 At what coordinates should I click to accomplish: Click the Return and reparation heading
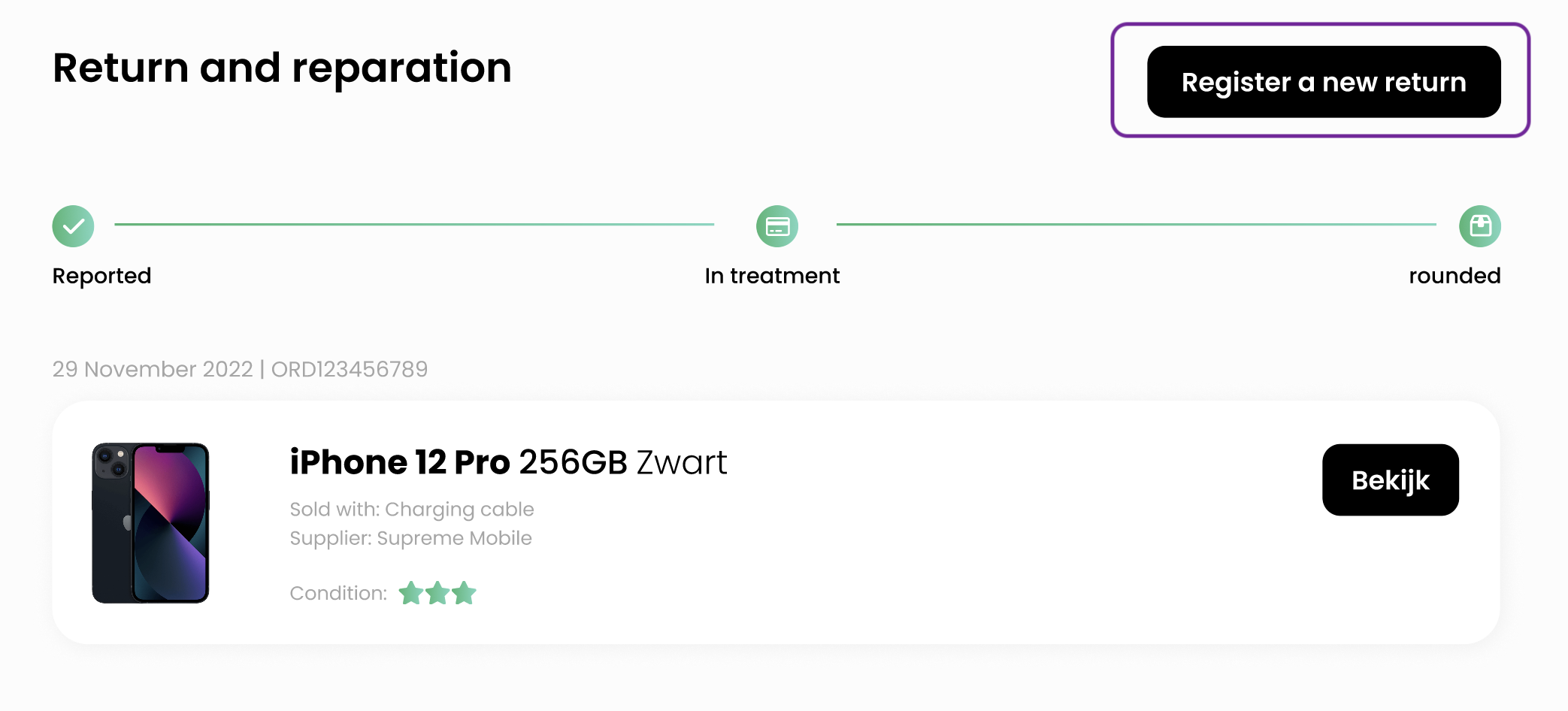pyautogui.click(x=282, y=68)
